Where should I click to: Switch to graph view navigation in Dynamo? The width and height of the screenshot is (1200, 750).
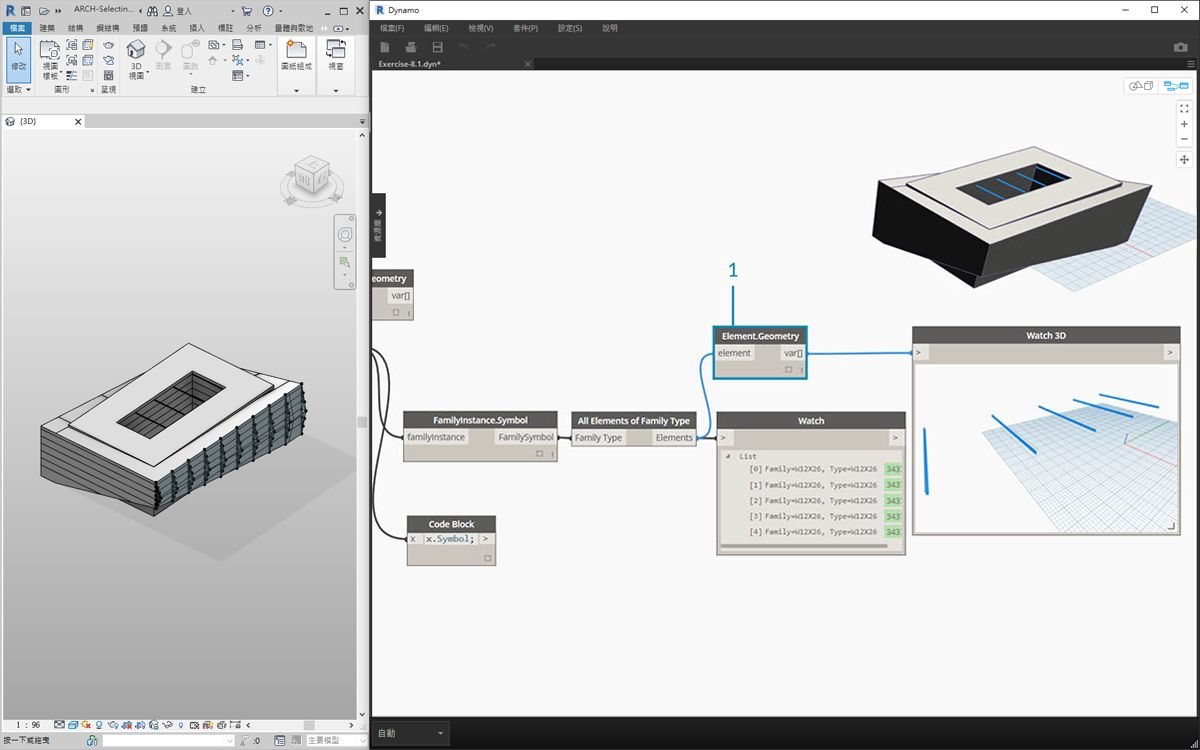pos(1176,86)
